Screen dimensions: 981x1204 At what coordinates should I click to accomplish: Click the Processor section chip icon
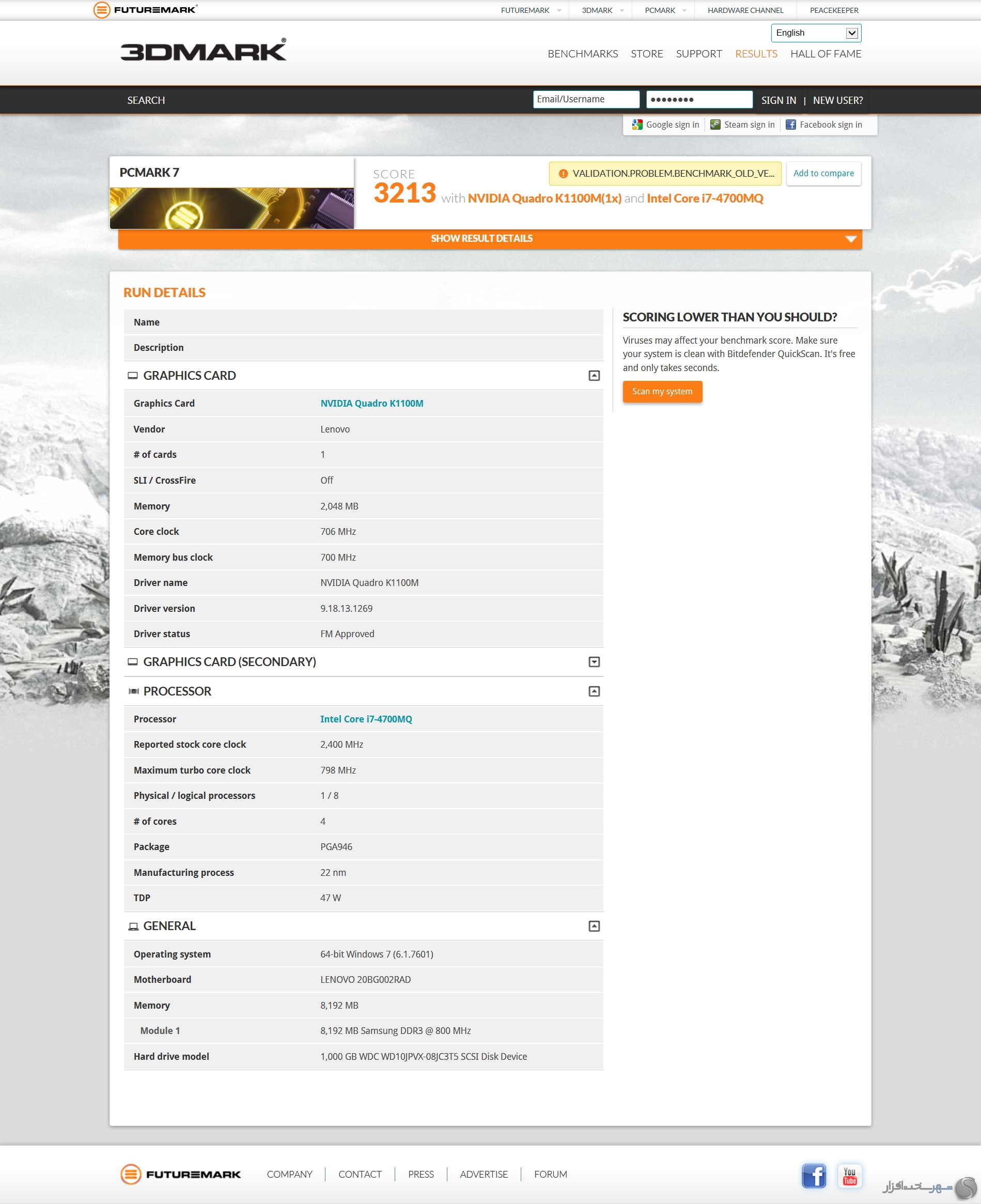tap(133, 691)
